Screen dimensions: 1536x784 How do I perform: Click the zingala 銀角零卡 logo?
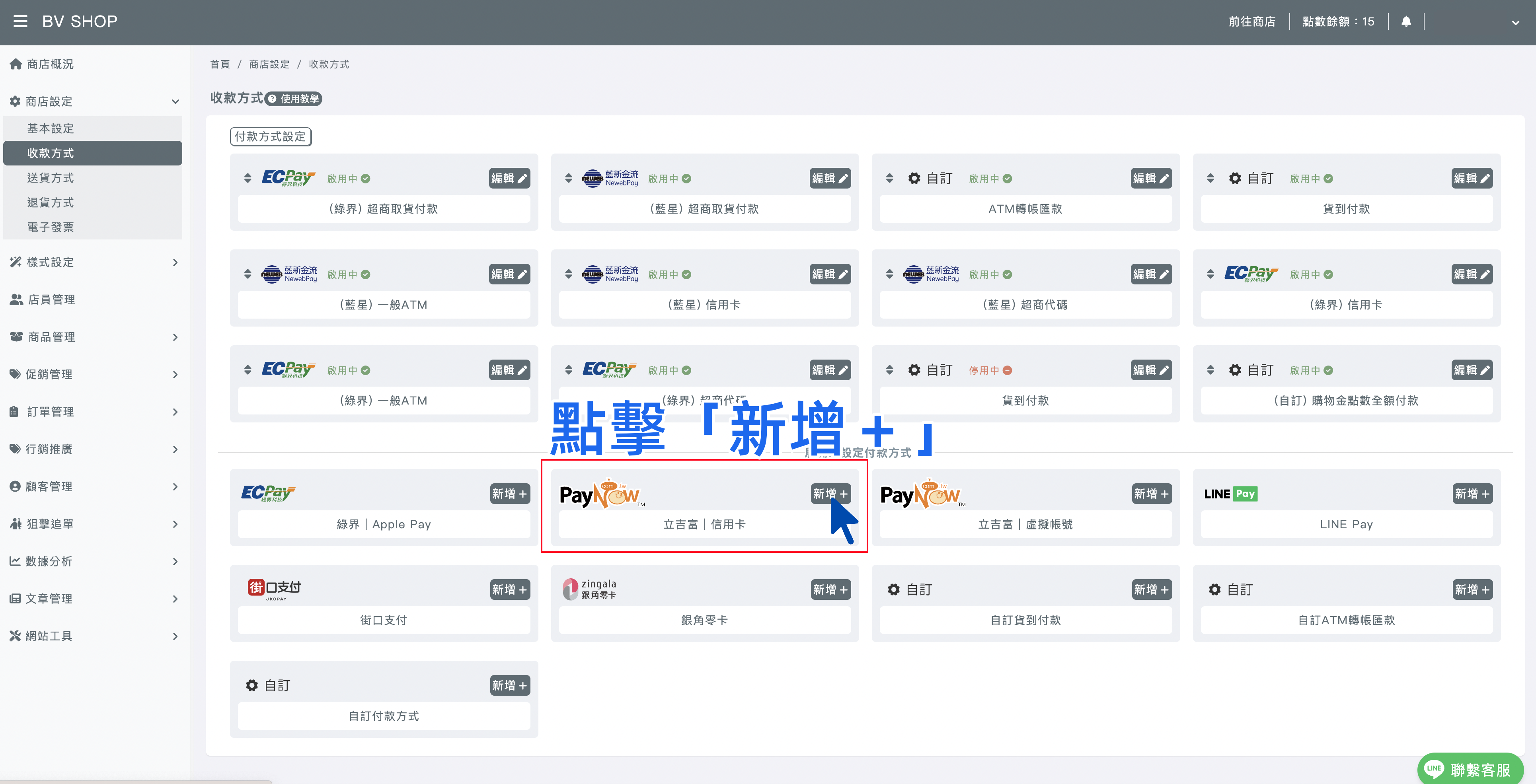(x=590, y=589)
